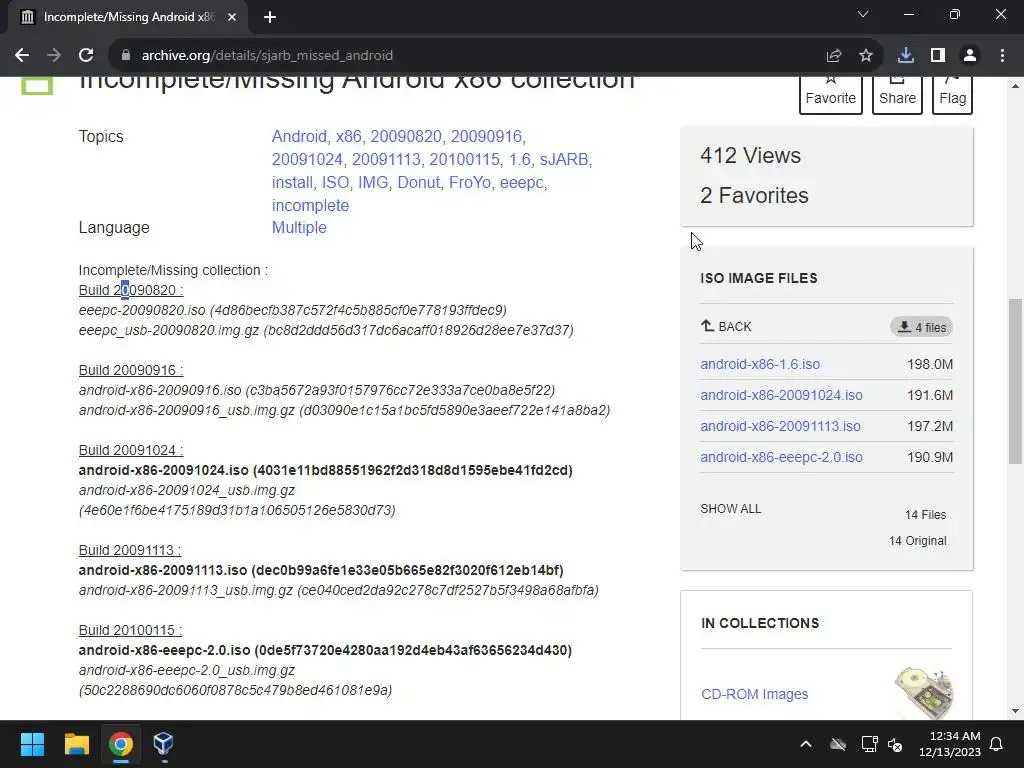Click the muted volume tray icon
Screen dimensions: 1024x768
click(895, 744)
